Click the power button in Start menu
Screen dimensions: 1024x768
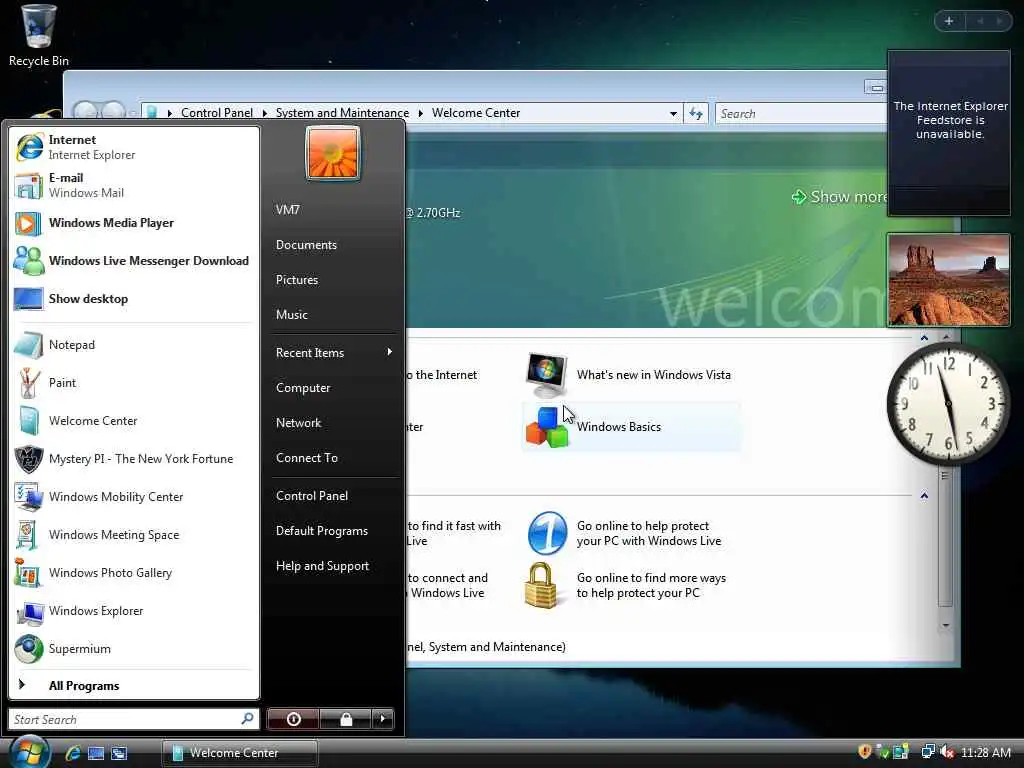coord(293,719)
